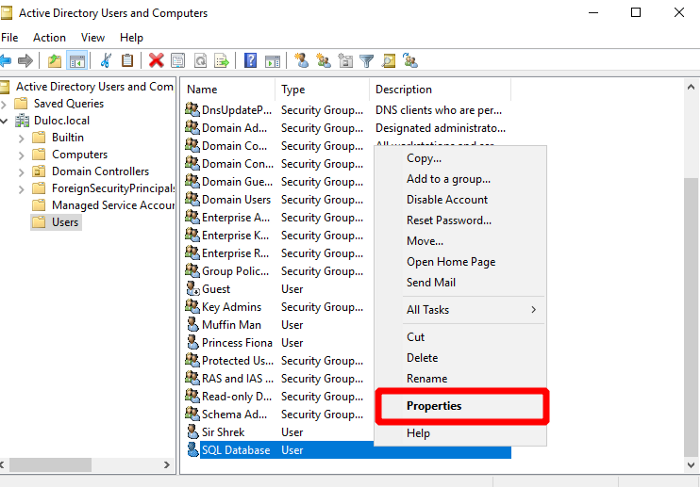Click the Create New Group toolbar icon
The image size is (700, 487).
pyautogui.click(x=323, y=60)
